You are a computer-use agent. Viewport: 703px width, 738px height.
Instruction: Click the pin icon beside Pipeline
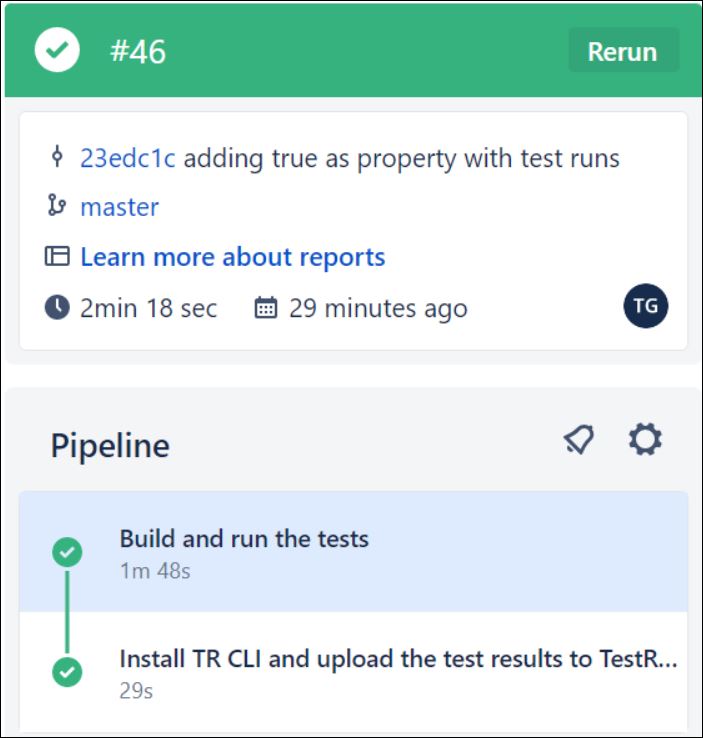coord(578,439)
